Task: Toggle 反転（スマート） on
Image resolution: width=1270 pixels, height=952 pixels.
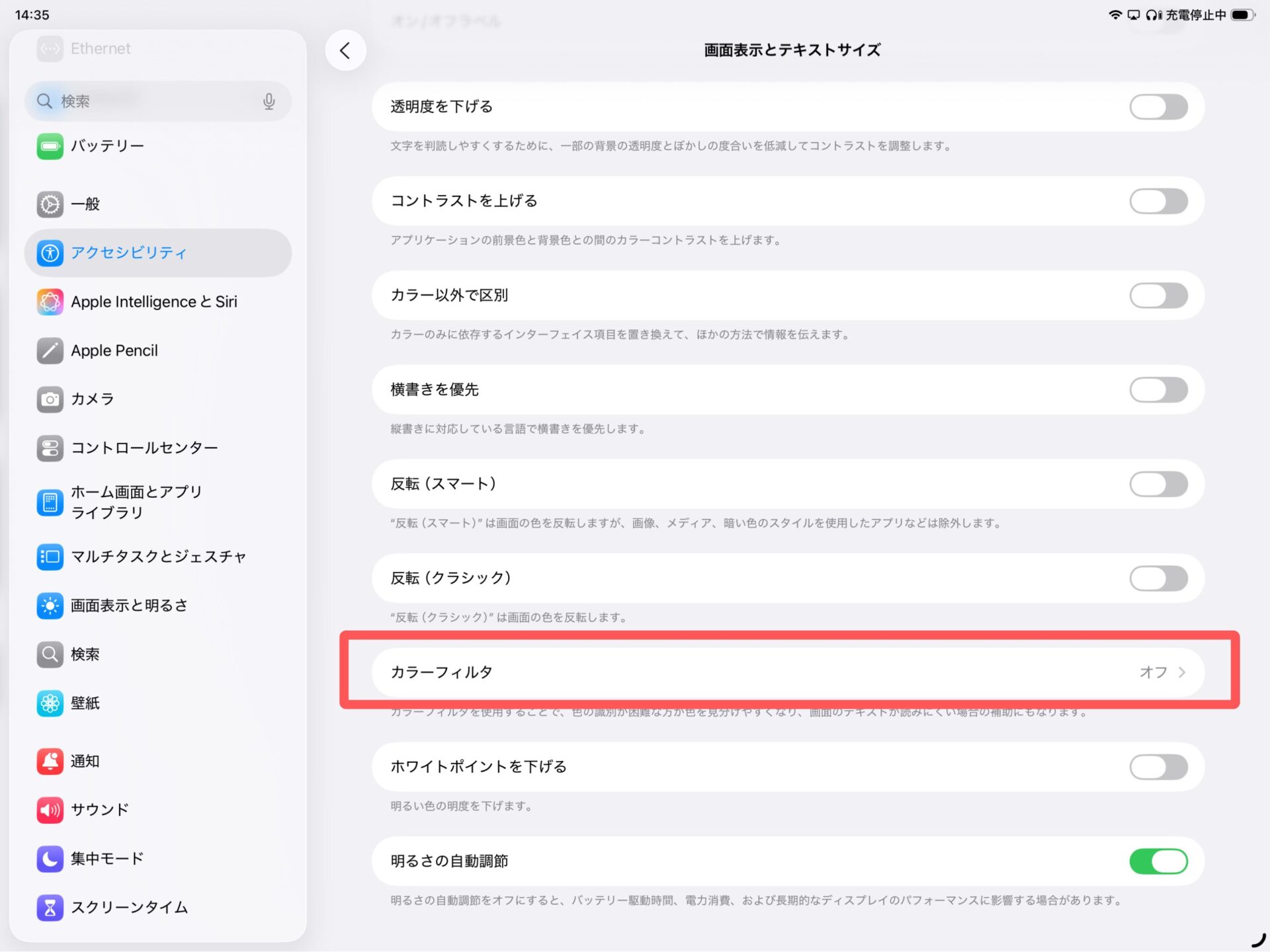Action: [1158, 485]
